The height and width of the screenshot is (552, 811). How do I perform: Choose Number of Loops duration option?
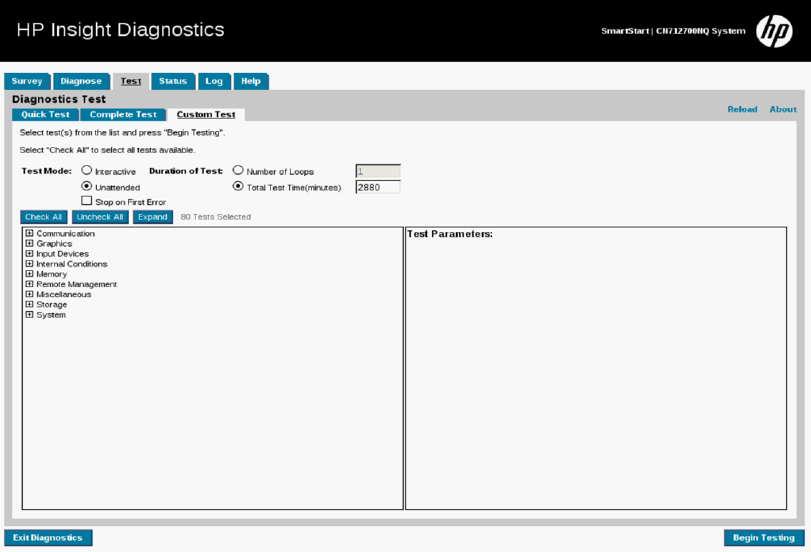point(238,171)
